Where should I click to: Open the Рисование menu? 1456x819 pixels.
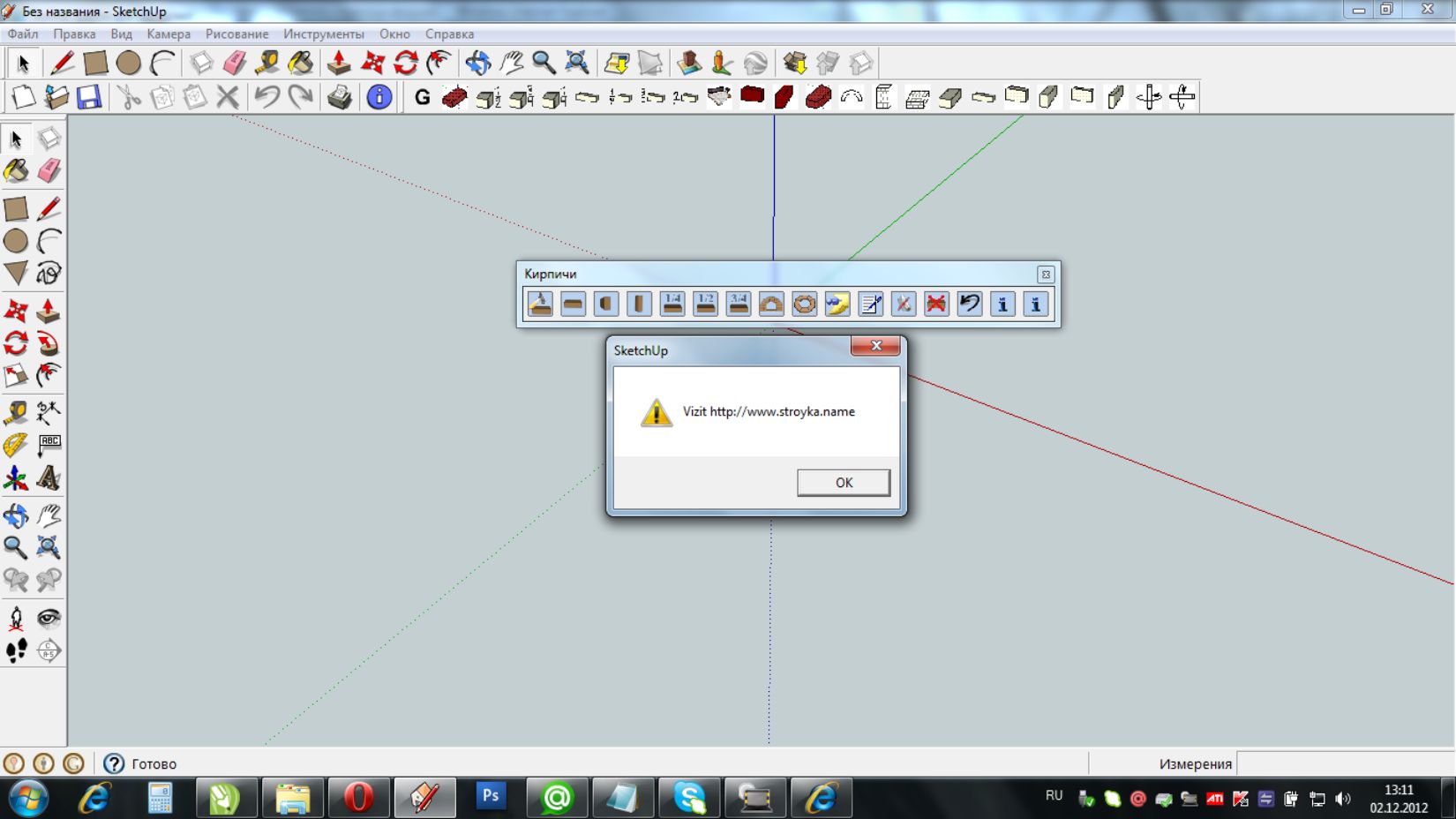(x=236, y=34)
